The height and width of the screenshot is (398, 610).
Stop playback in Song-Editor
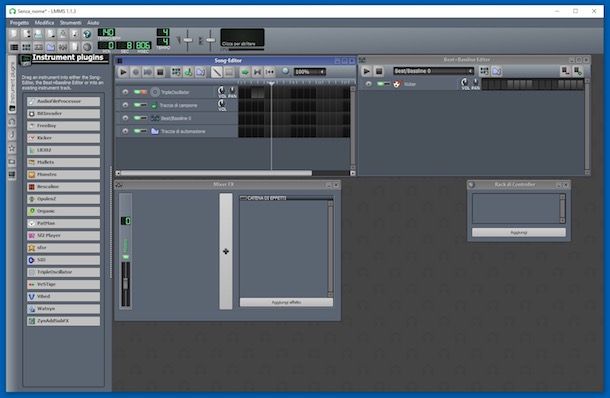(x=160, y=72)
